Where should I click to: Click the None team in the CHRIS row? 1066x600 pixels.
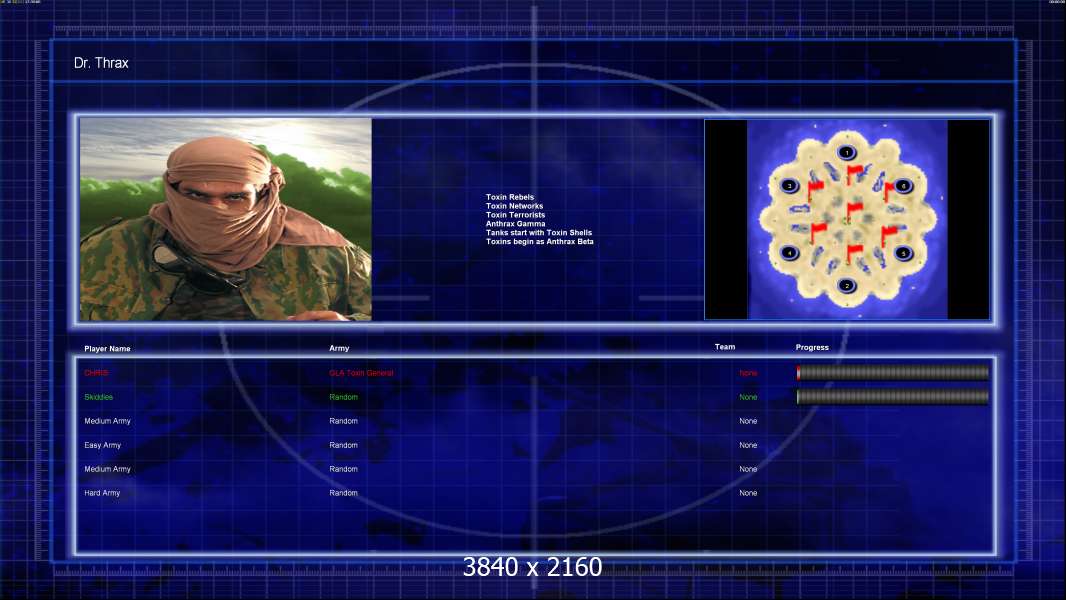748,373
